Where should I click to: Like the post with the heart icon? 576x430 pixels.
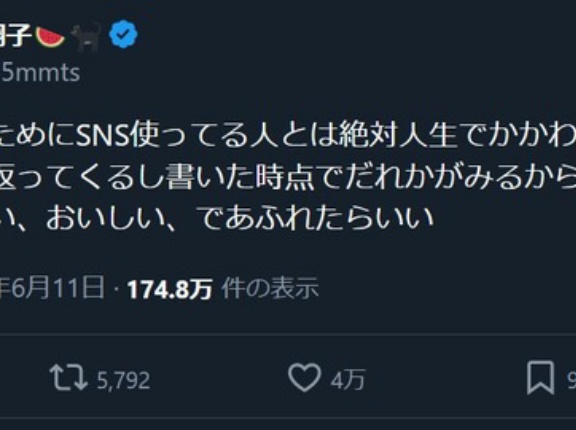[x=304, y=377]
